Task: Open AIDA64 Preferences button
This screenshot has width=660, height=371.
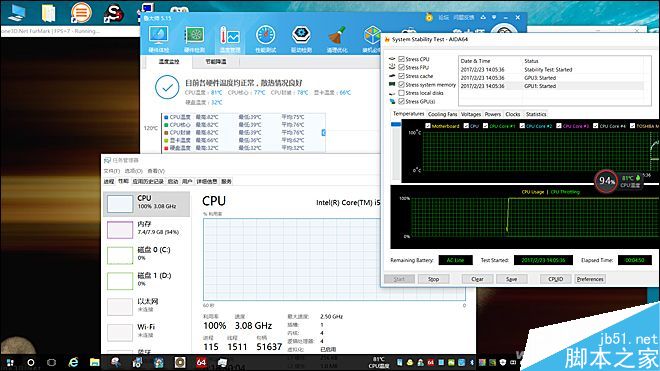Action: pos(590,279)
